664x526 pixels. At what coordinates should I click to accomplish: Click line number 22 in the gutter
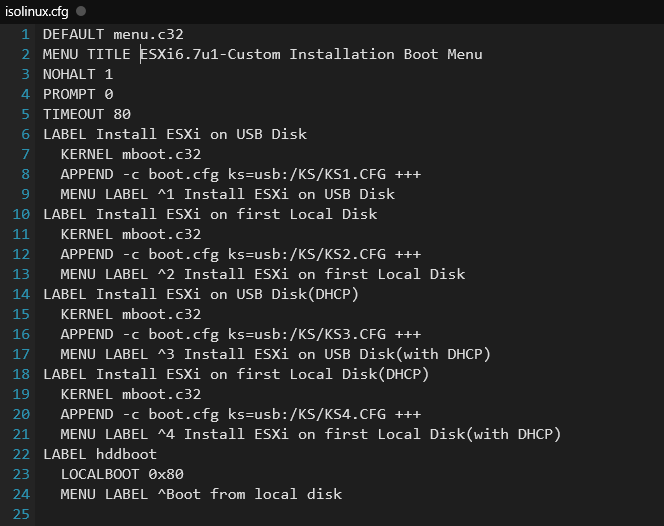click(x=21, y=454)
